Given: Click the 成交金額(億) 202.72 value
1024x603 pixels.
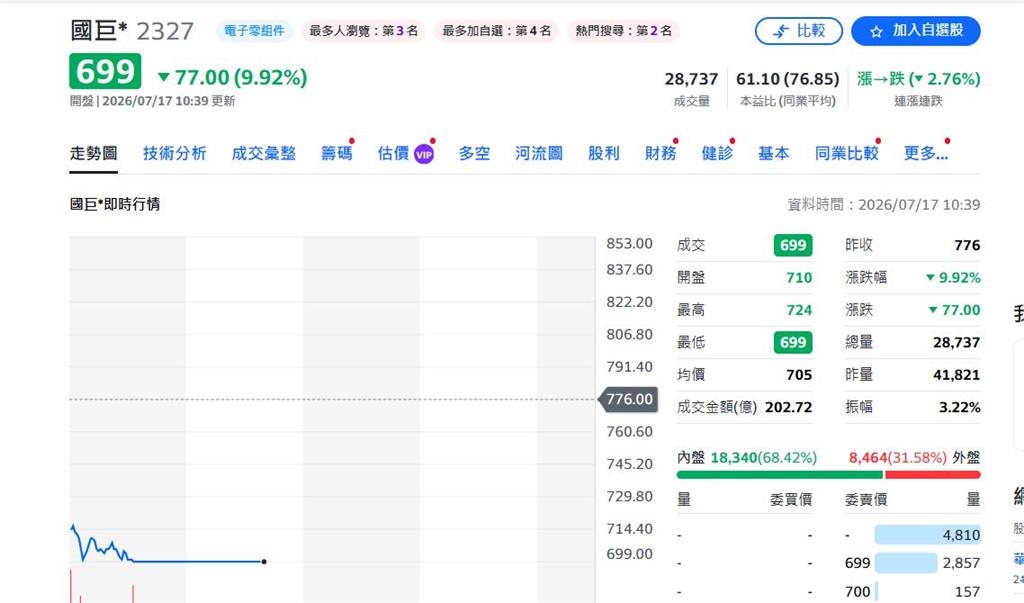Looking at the screenshot, I should pyautogui.click(x=788, y=407).
